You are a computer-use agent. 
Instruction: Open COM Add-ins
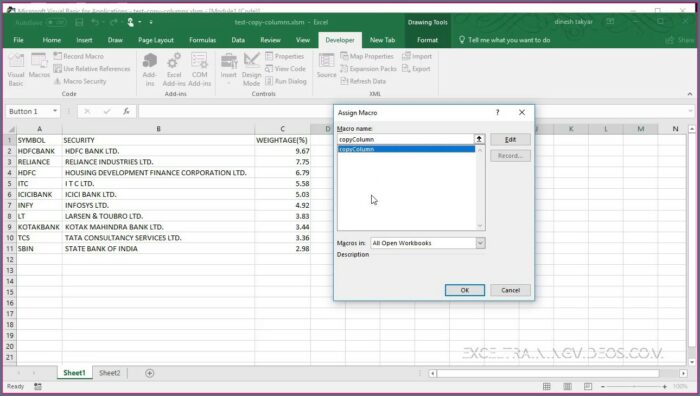tap(199, 69)
